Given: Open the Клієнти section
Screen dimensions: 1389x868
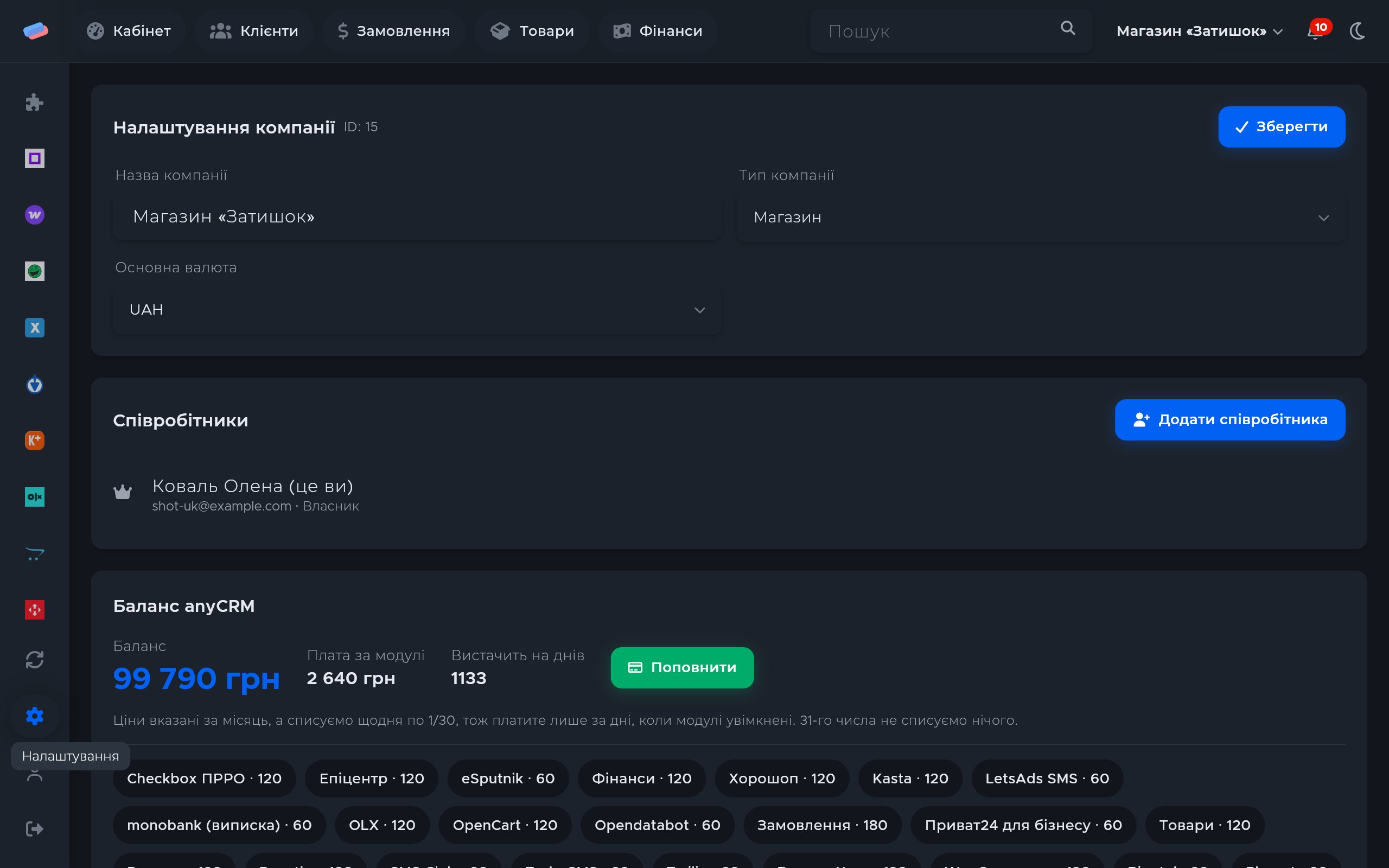Looking at the screenshot, I should tap(254, 31).
